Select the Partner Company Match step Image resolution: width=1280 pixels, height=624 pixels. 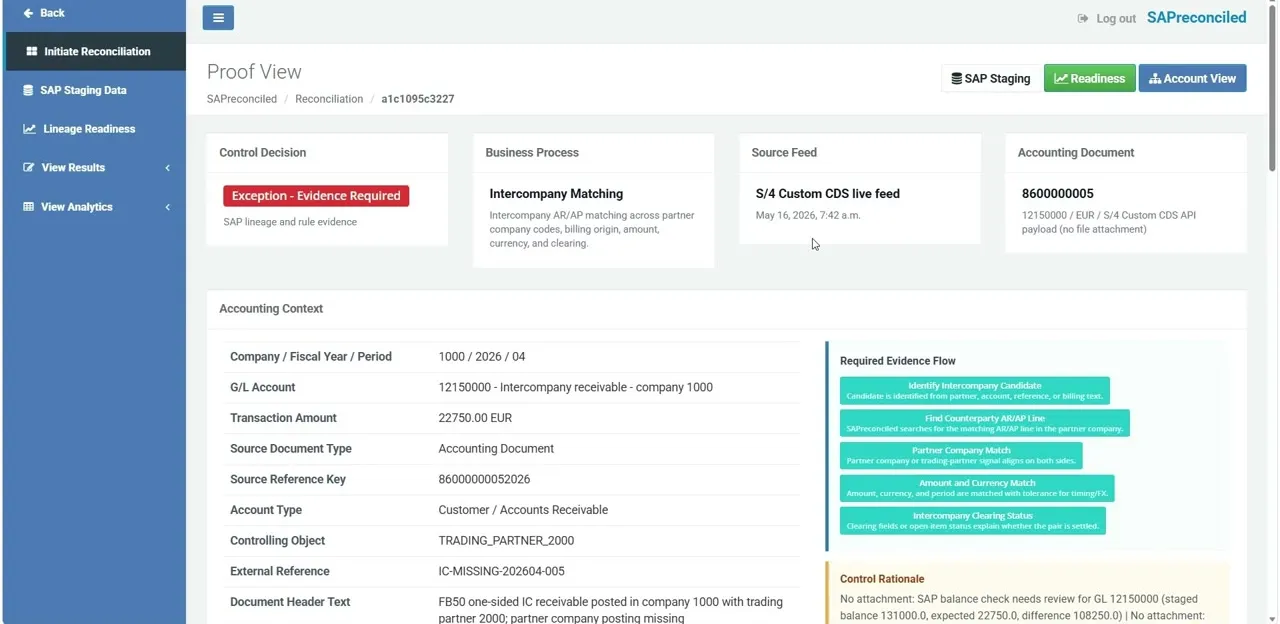961,456
